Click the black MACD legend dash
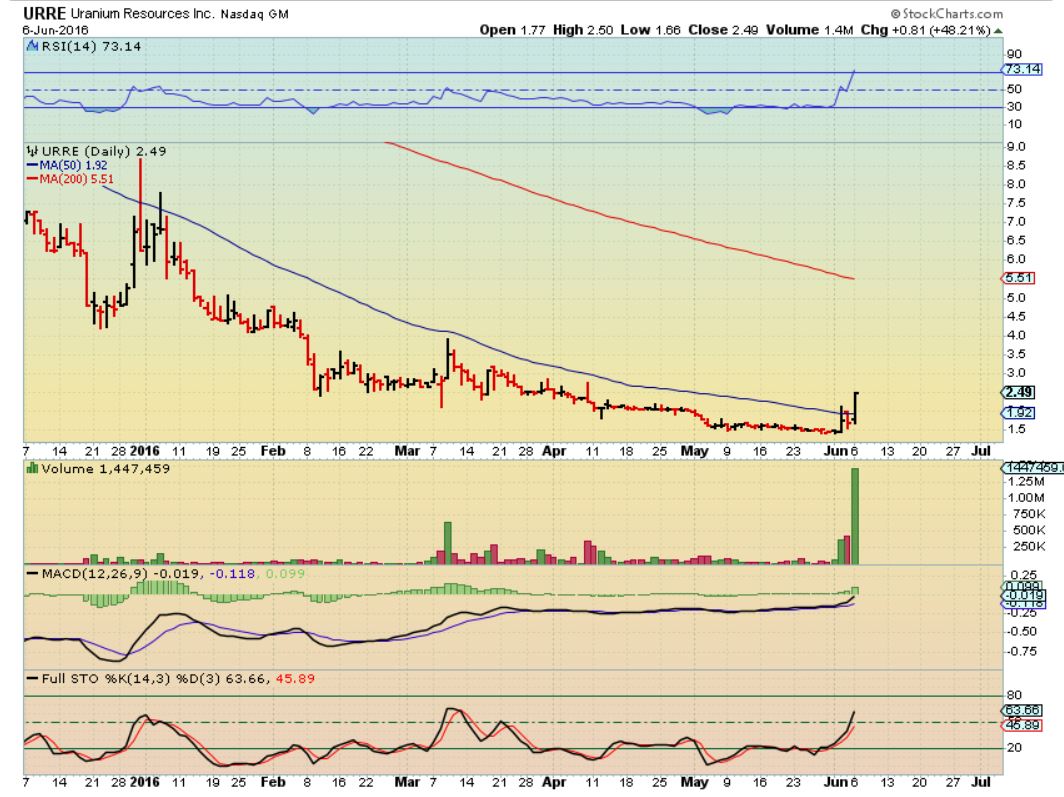 [32, 573]
